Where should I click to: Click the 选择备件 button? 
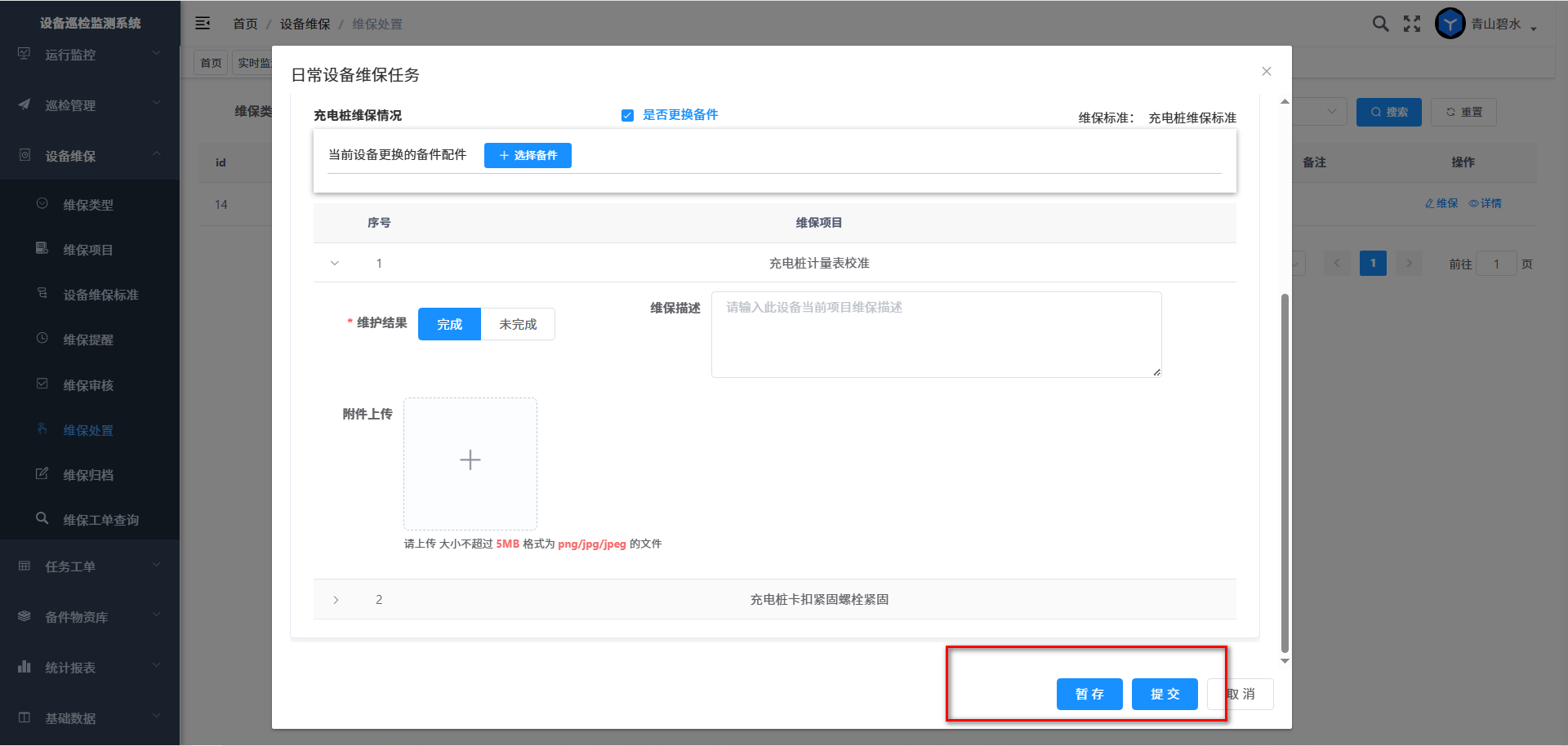pyautogui.click(x=528, y=155)
